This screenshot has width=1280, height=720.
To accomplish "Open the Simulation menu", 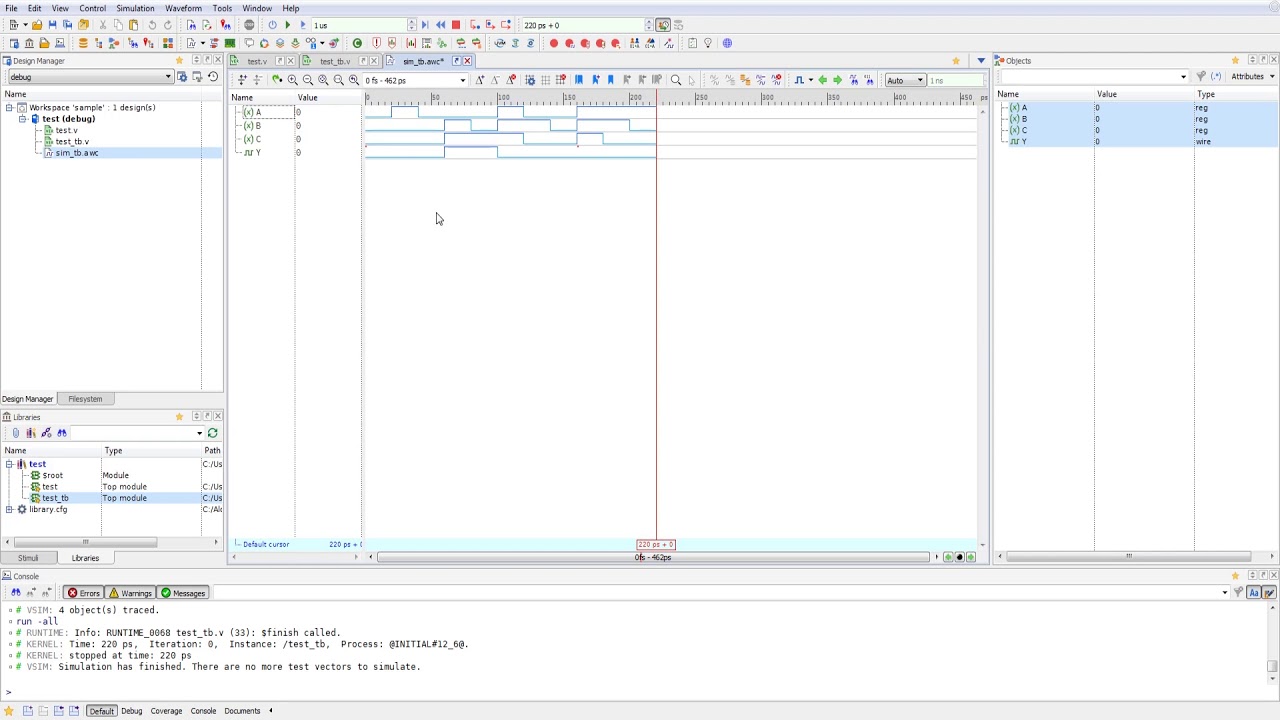I will tap(135, 8).
